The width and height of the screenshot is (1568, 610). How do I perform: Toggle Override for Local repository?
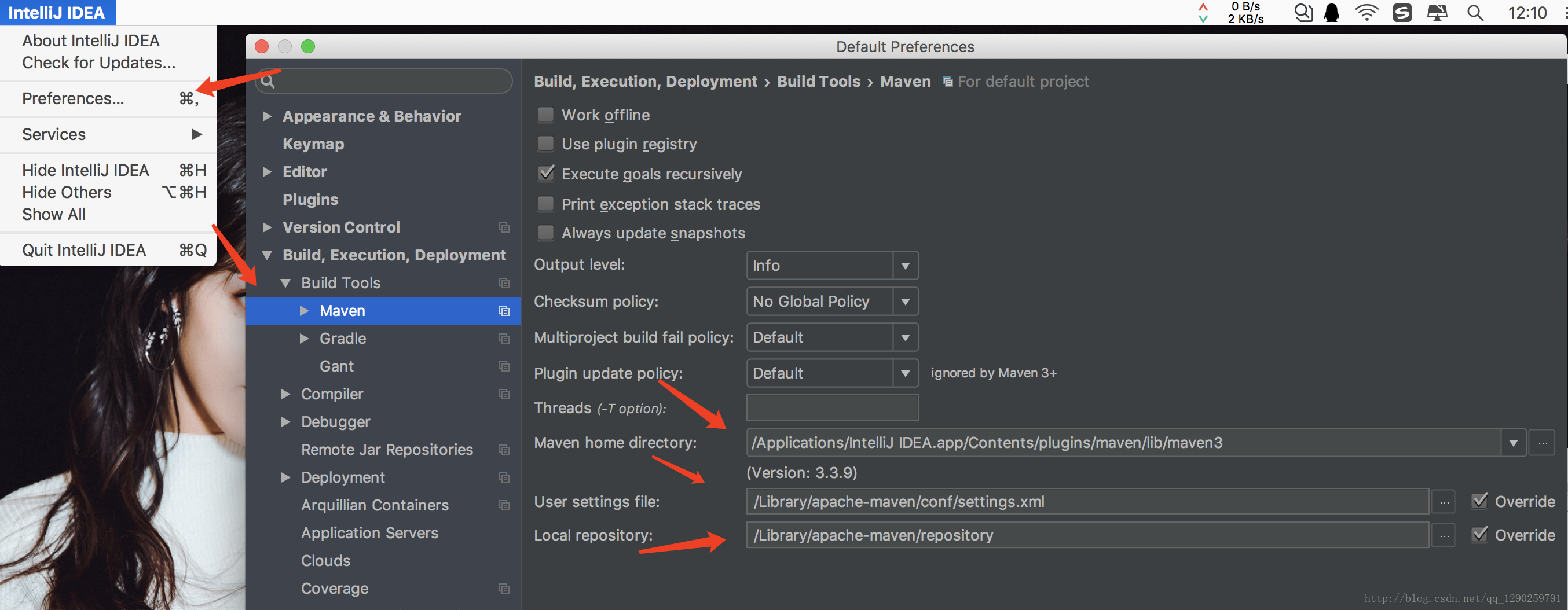tap(1480, 535)
